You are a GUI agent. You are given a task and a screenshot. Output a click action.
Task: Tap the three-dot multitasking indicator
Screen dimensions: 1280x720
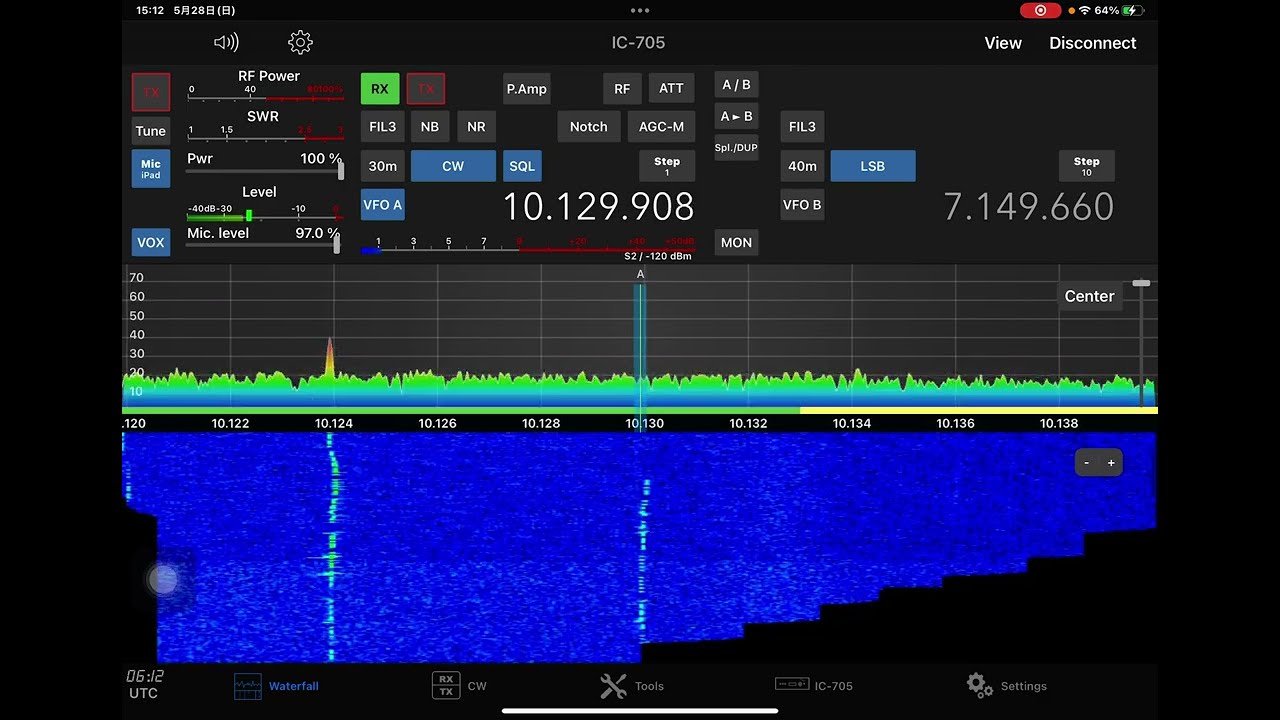point(640,10)
